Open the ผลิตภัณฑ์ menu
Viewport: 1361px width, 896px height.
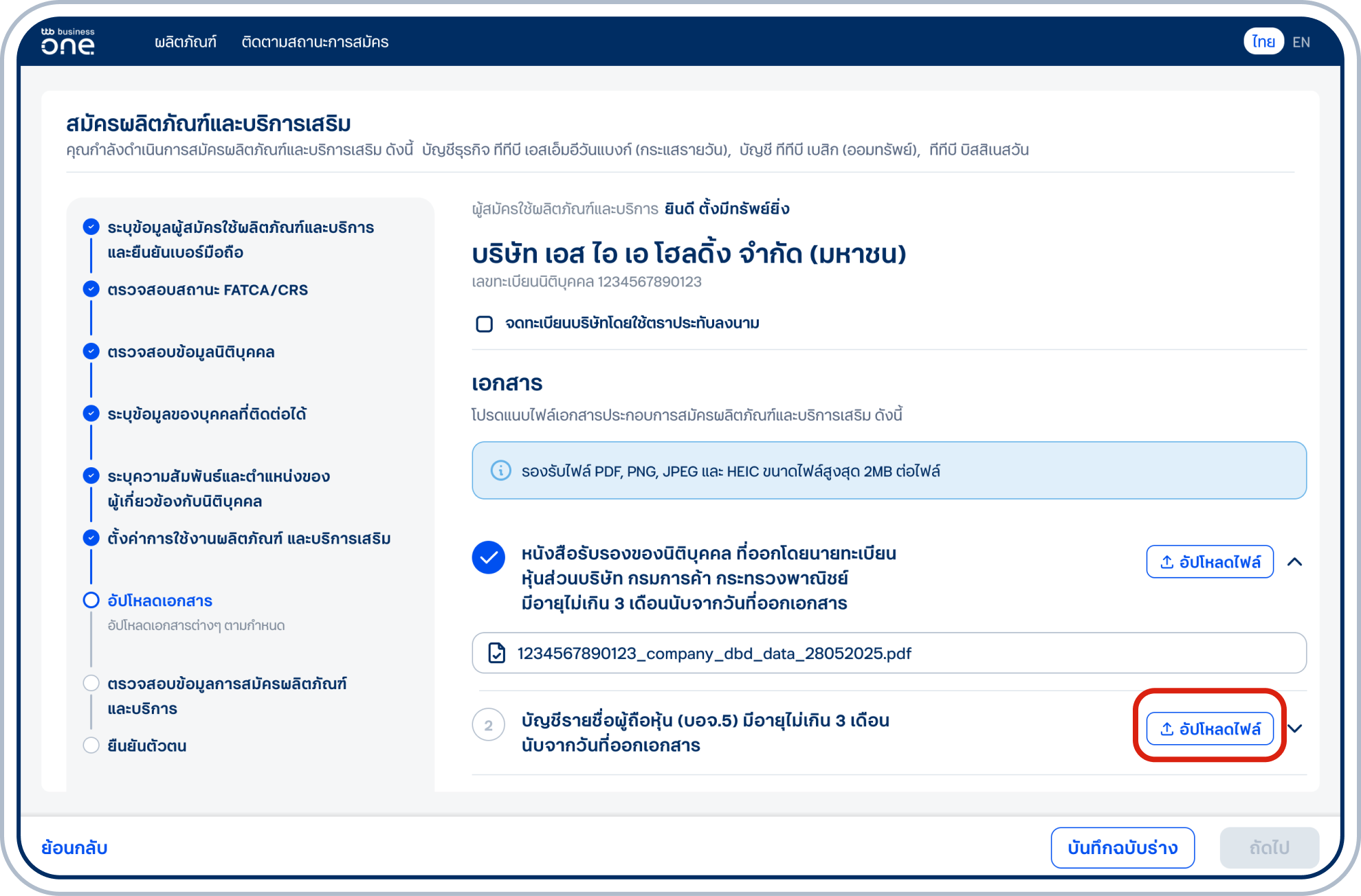click(x=186, y=42)
